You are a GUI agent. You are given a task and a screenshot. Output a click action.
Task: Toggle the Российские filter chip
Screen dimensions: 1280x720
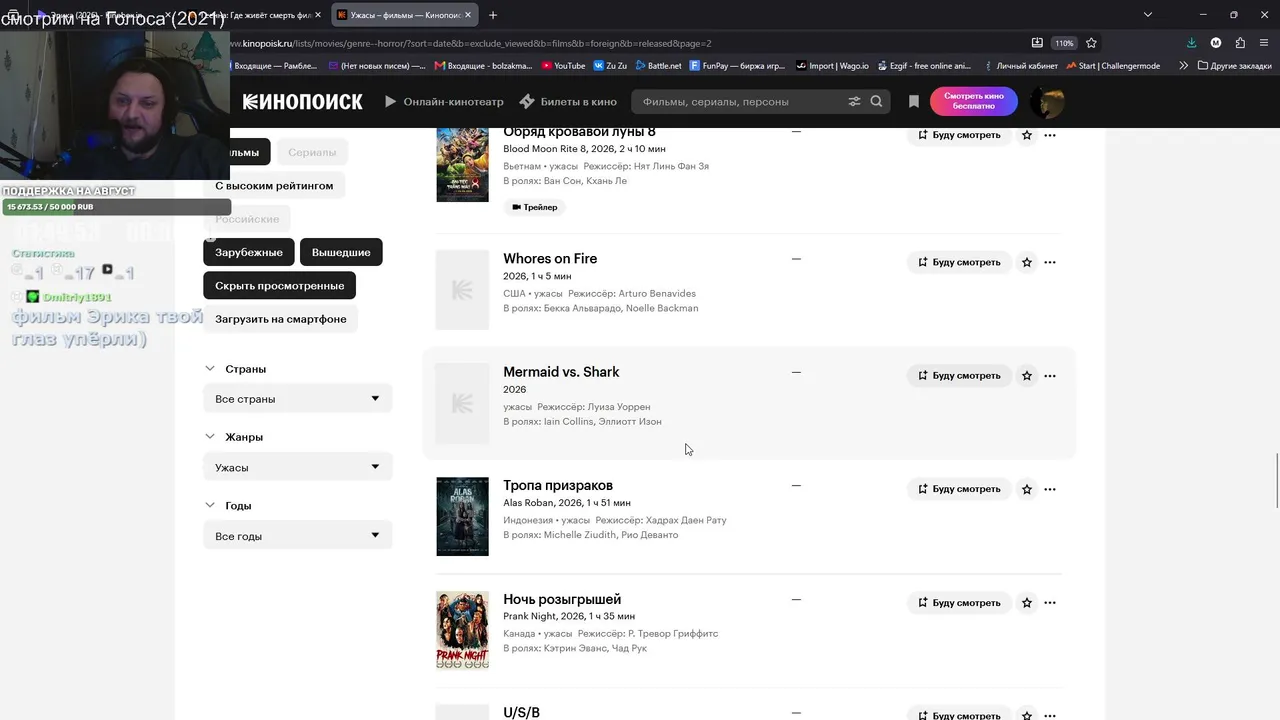click(x=247, y=219)
